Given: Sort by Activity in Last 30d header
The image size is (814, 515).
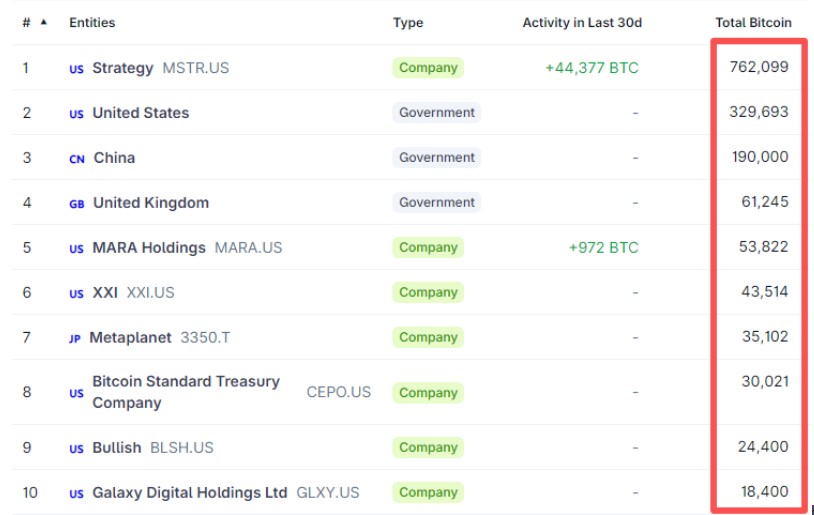Looking at the screenshot, I should (x=581, y=23).
